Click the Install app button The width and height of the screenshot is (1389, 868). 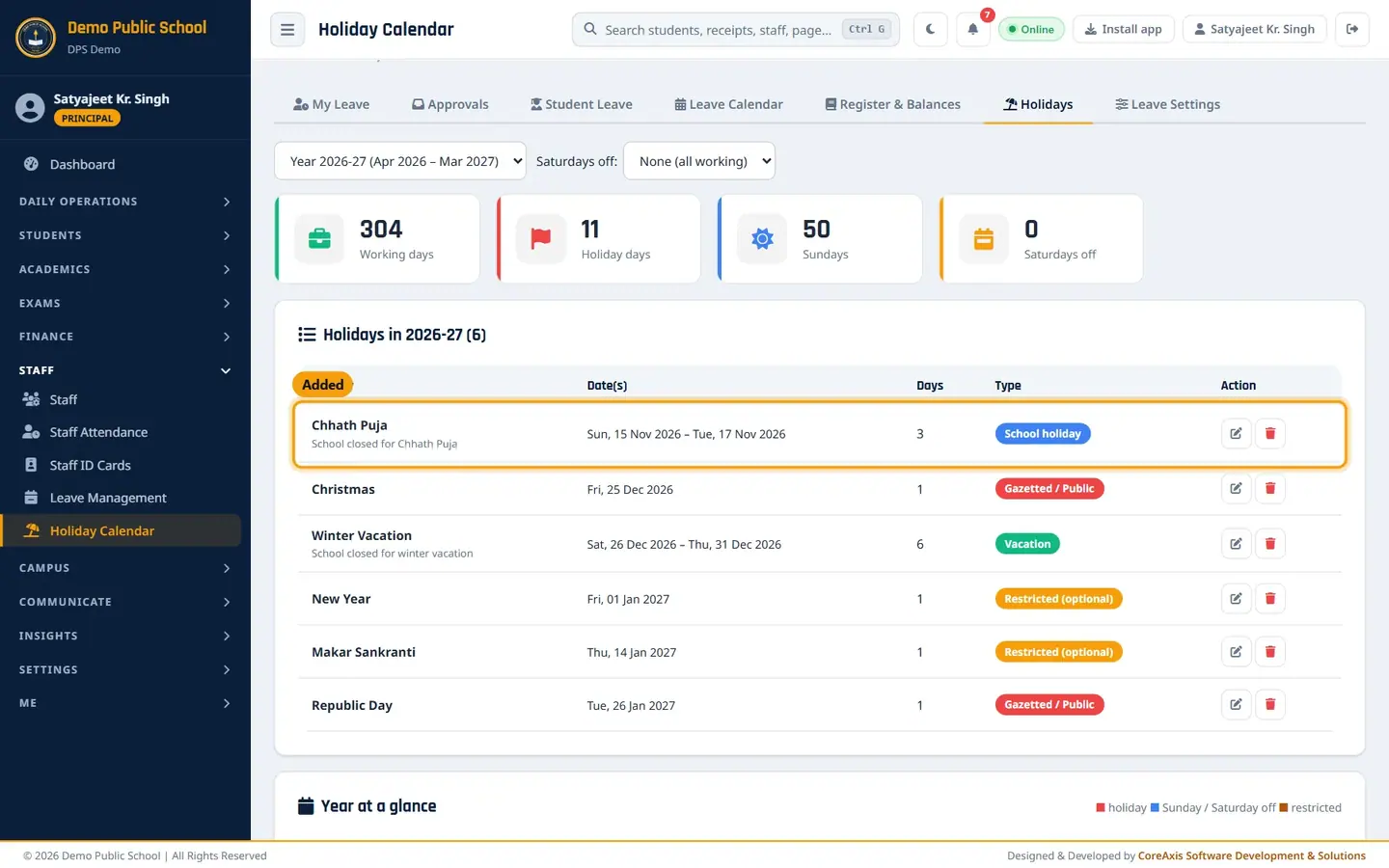pos(1124,29)
